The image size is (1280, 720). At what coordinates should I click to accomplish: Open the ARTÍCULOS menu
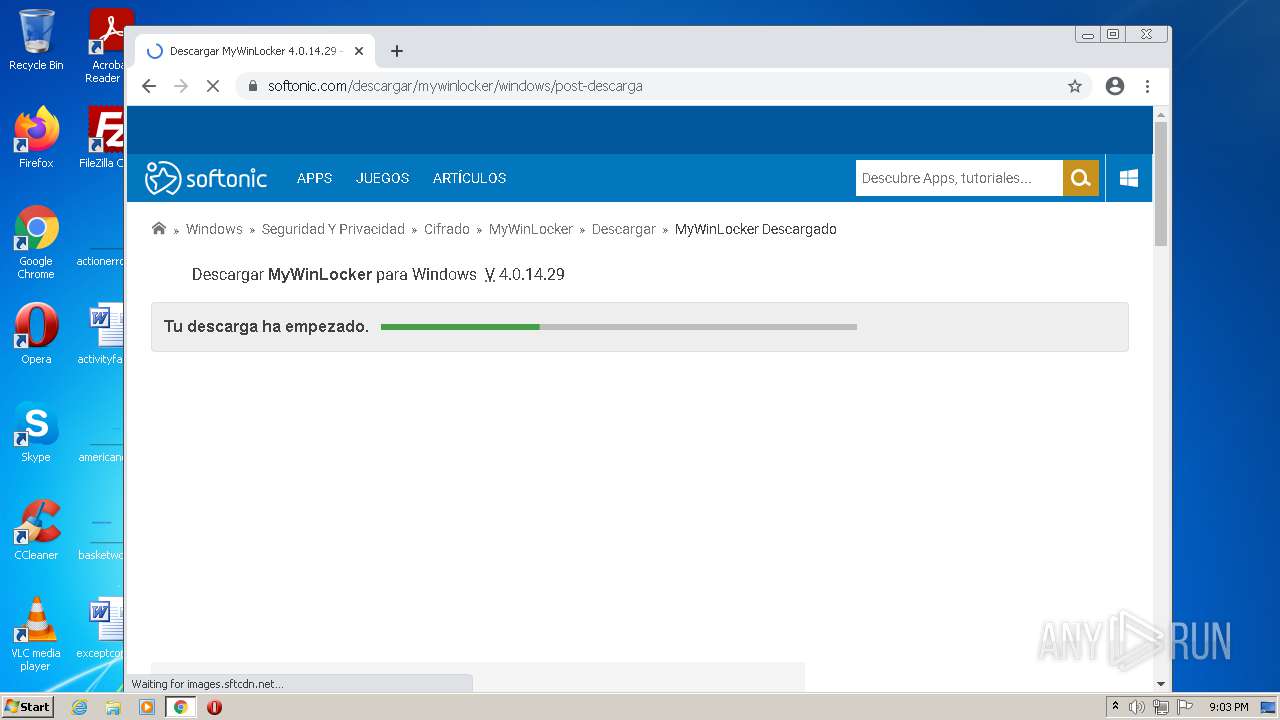coord(470,178)
